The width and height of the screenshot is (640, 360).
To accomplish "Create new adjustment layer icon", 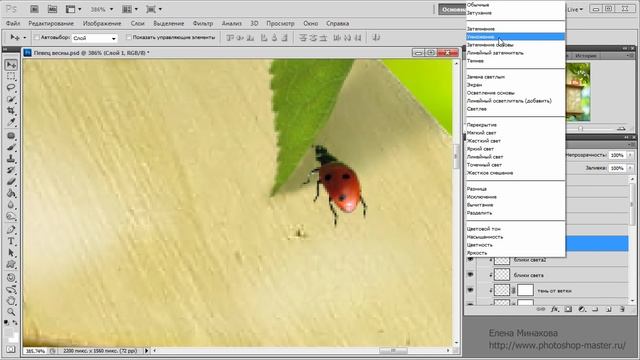I will [x=582, y=309].
